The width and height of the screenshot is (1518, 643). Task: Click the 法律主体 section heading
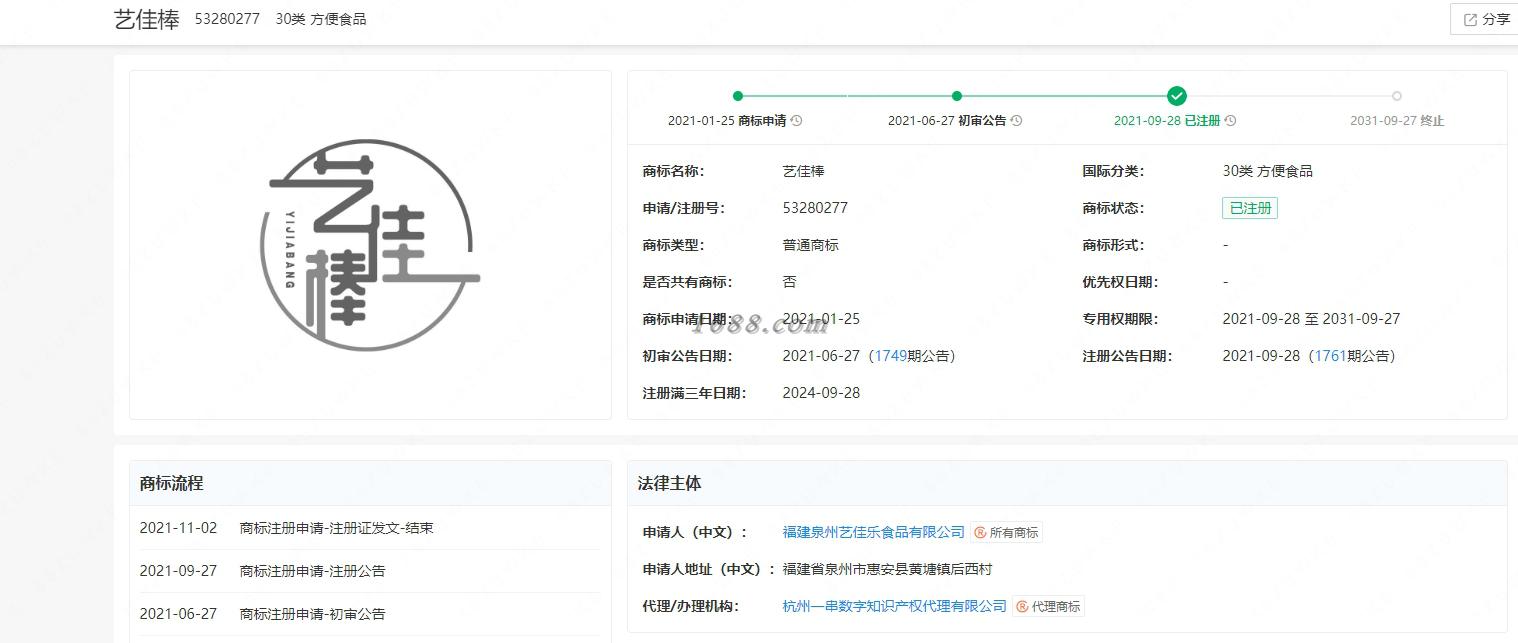[670, 483]
